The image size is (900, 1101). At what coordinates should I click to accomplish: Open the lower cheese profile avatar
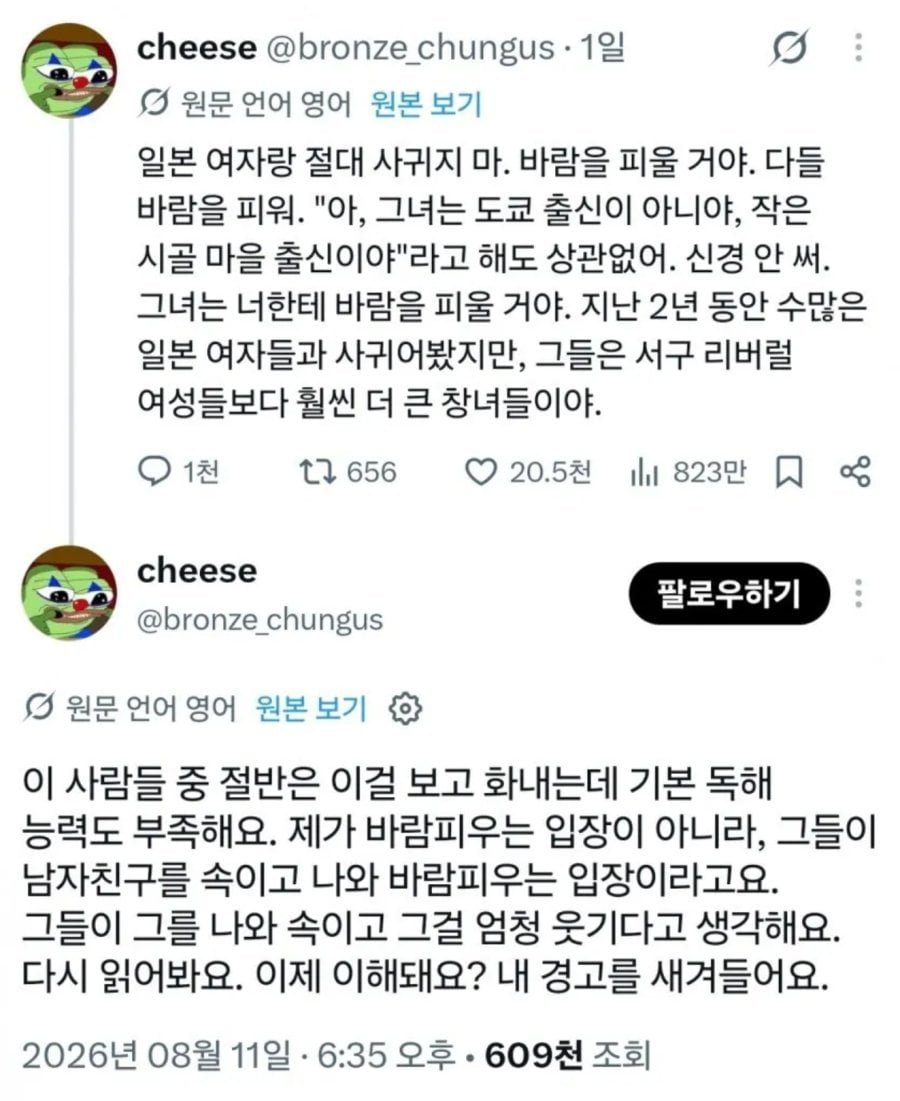pos(70,593)
